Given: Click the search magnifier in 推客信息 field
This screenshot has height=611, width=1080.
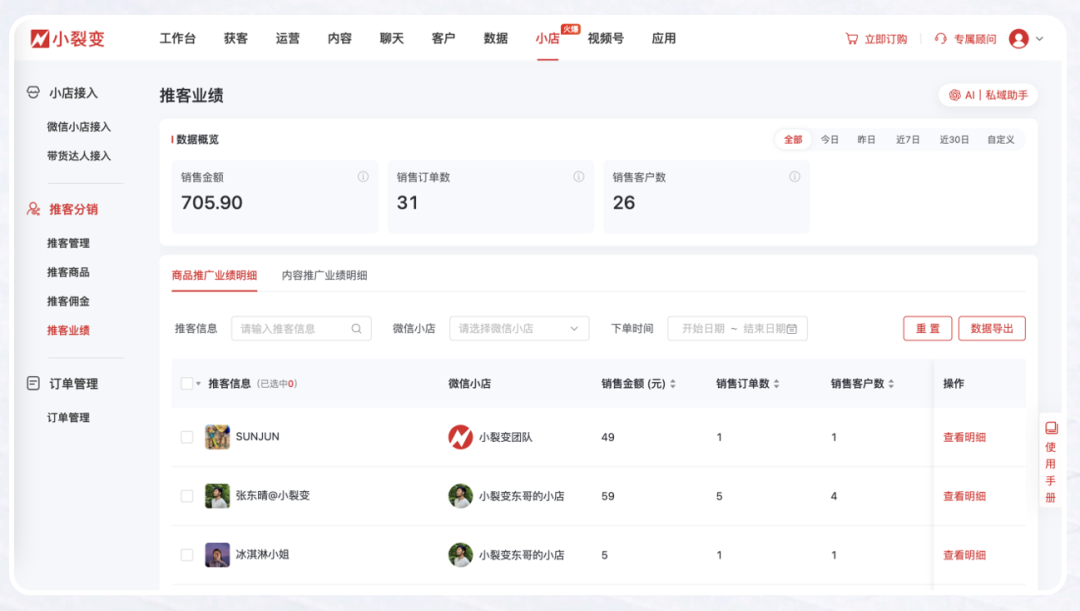Looking at the screenshot, I should pyautogui.click(x=356, y=329).
